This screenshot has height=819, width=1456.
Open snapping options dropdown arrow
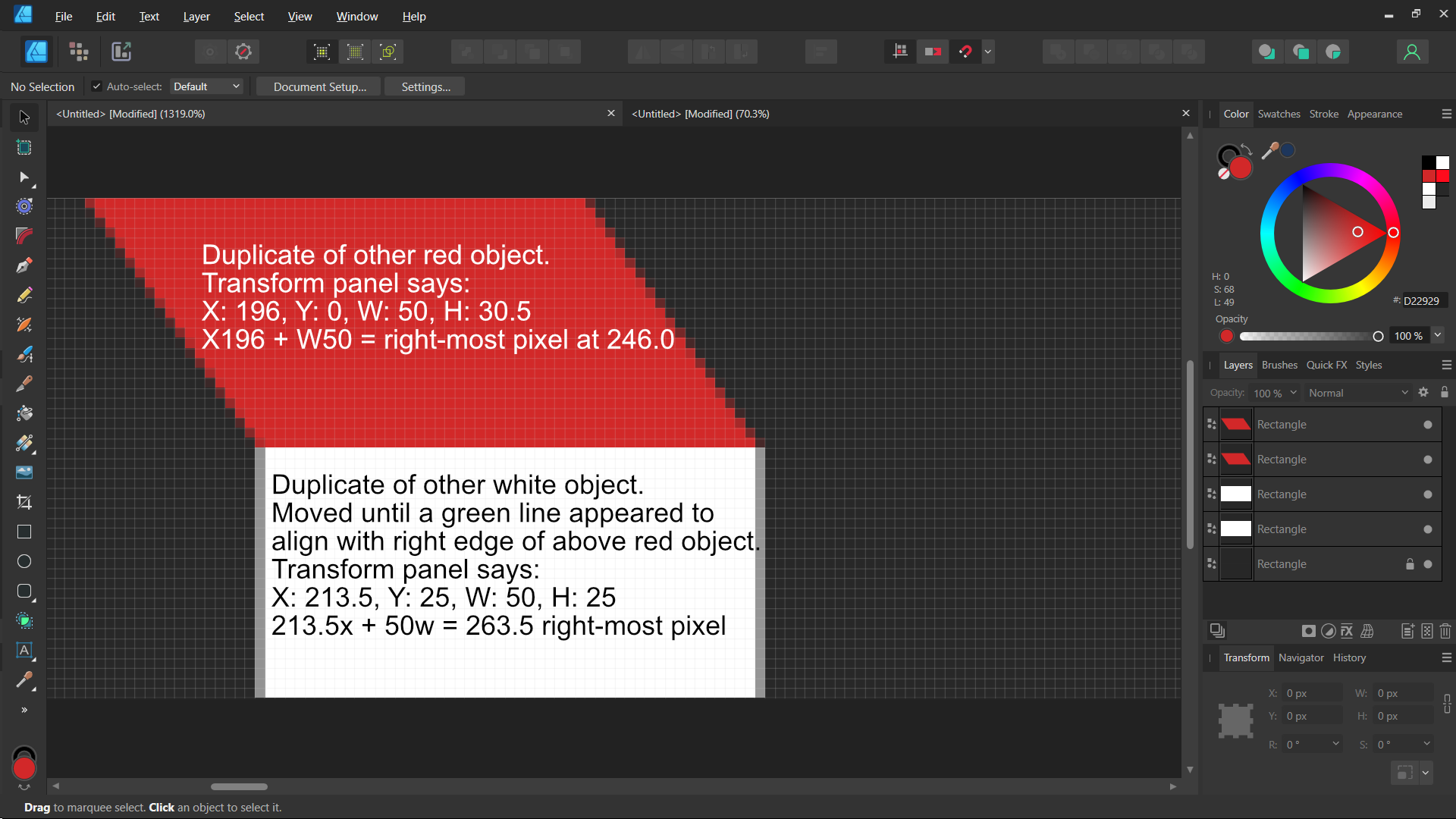tap(988, 52)
